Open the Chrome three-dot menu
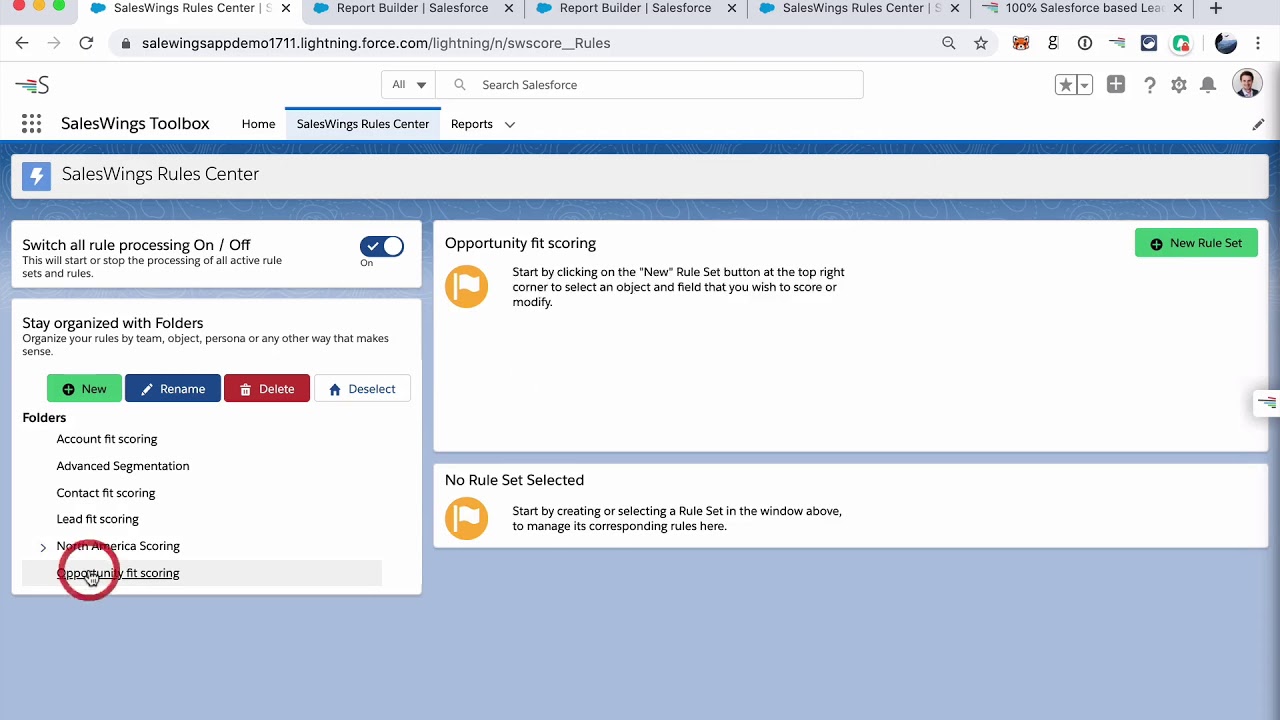The width and height of the screenshot is (1280, 720). (1258, 43)
